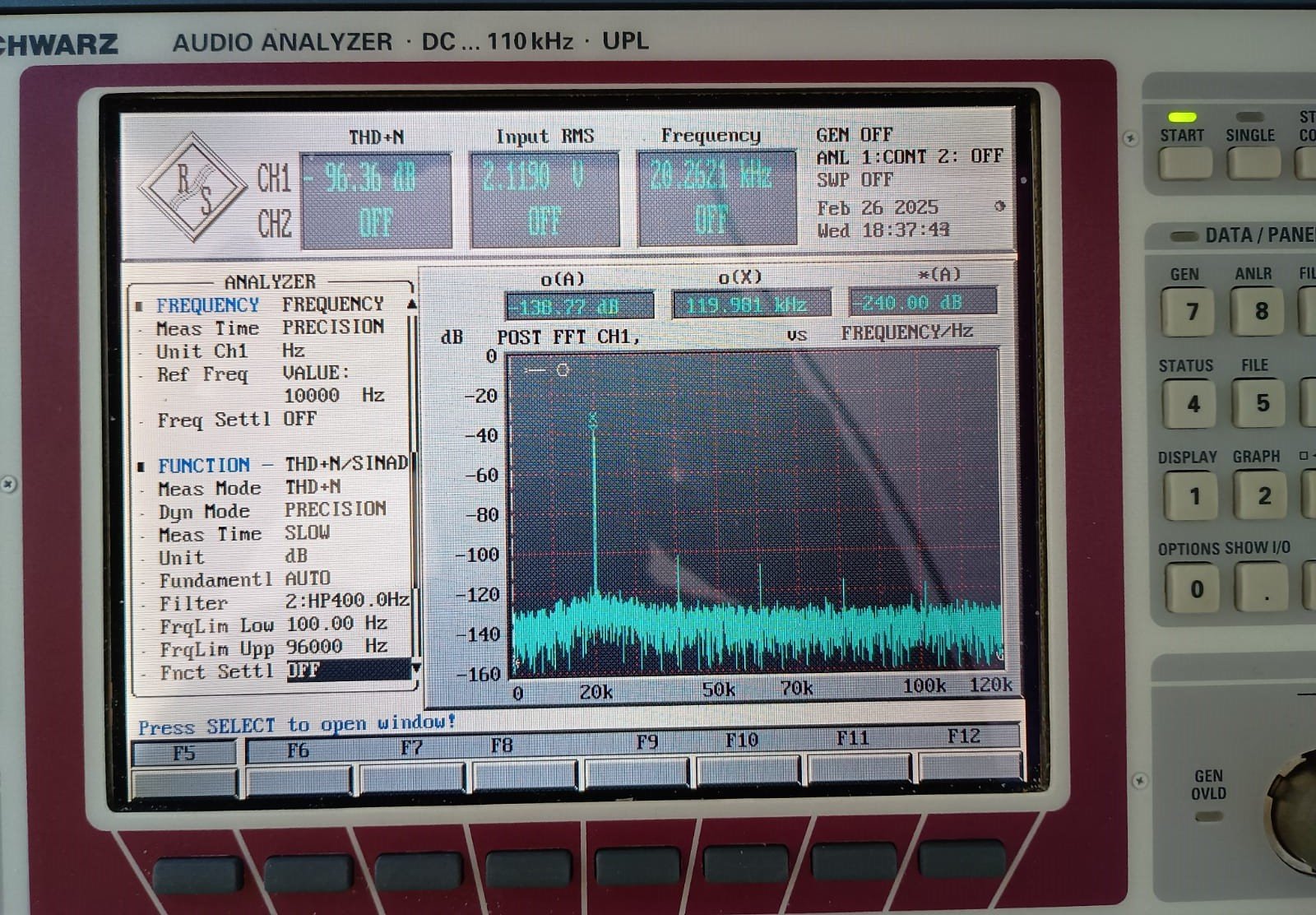Open Ref Freq VALUE: selection

click(x=316, y=373)
